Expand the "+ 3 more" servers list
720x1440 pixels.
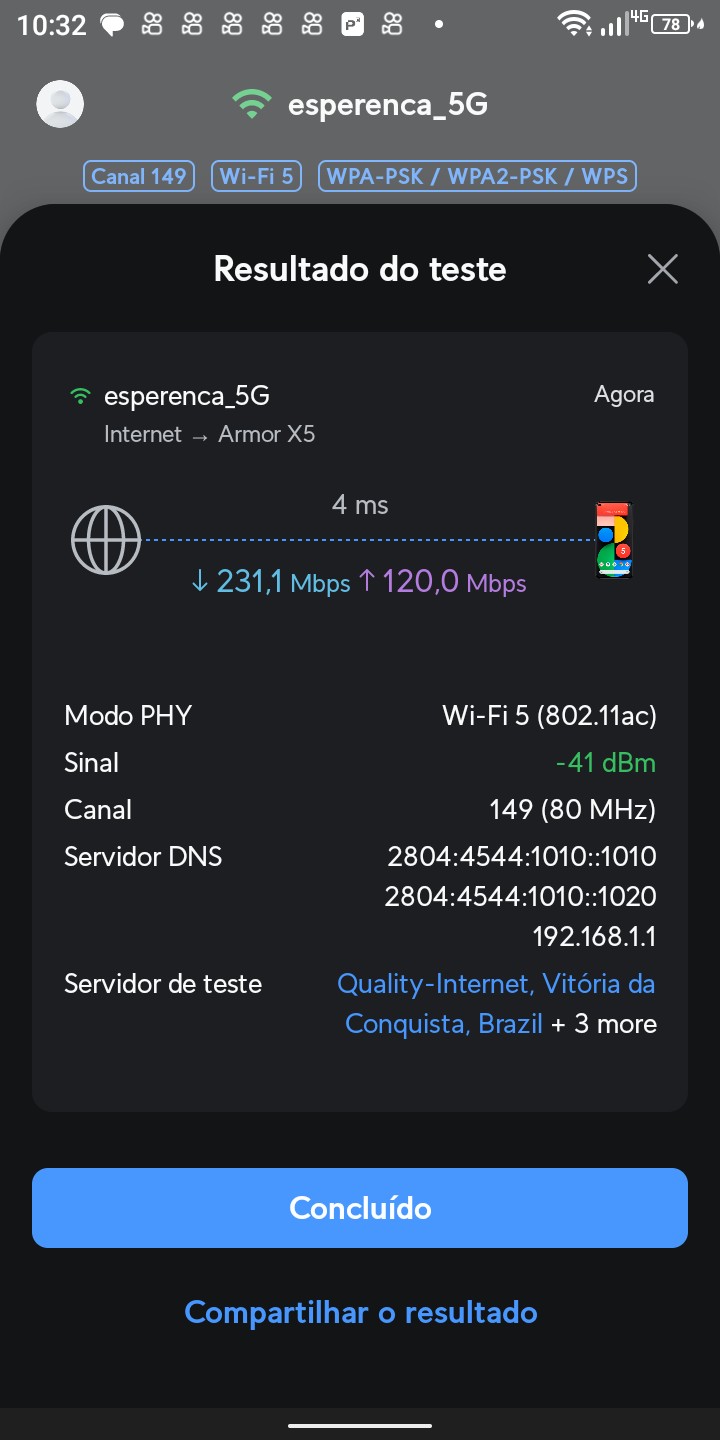tap(604, 1024)
